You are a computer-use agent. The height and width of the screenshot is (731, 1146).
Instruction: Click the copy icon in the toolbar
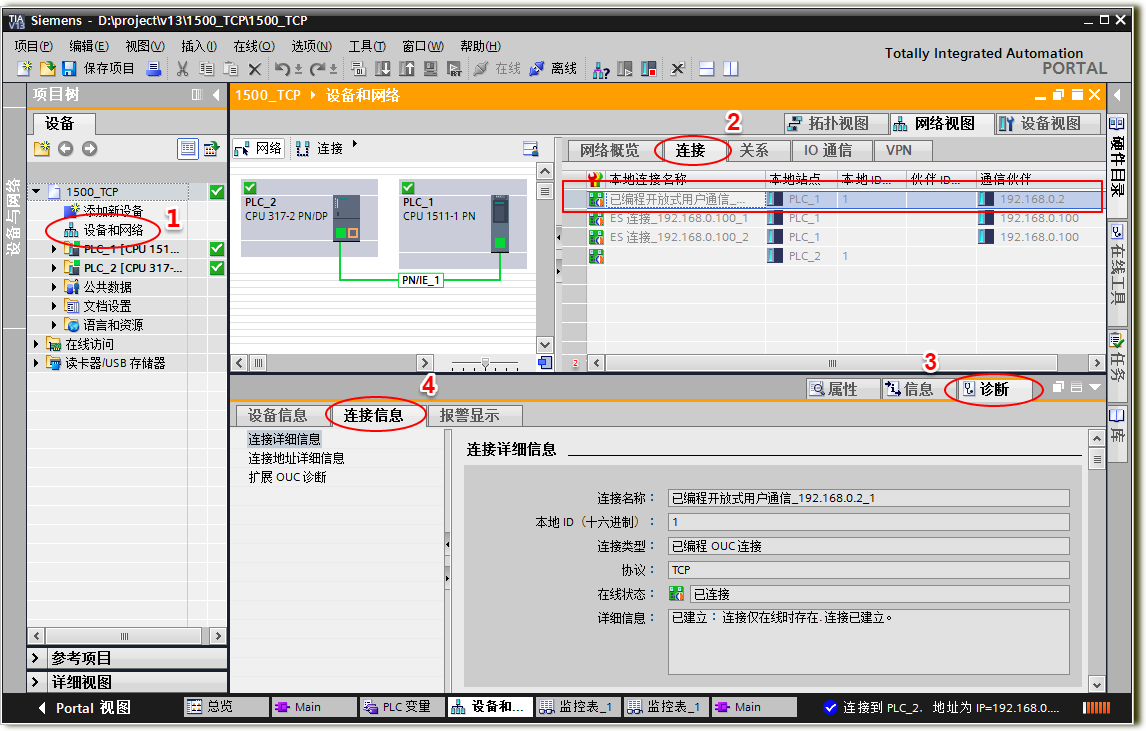[207, 69]
